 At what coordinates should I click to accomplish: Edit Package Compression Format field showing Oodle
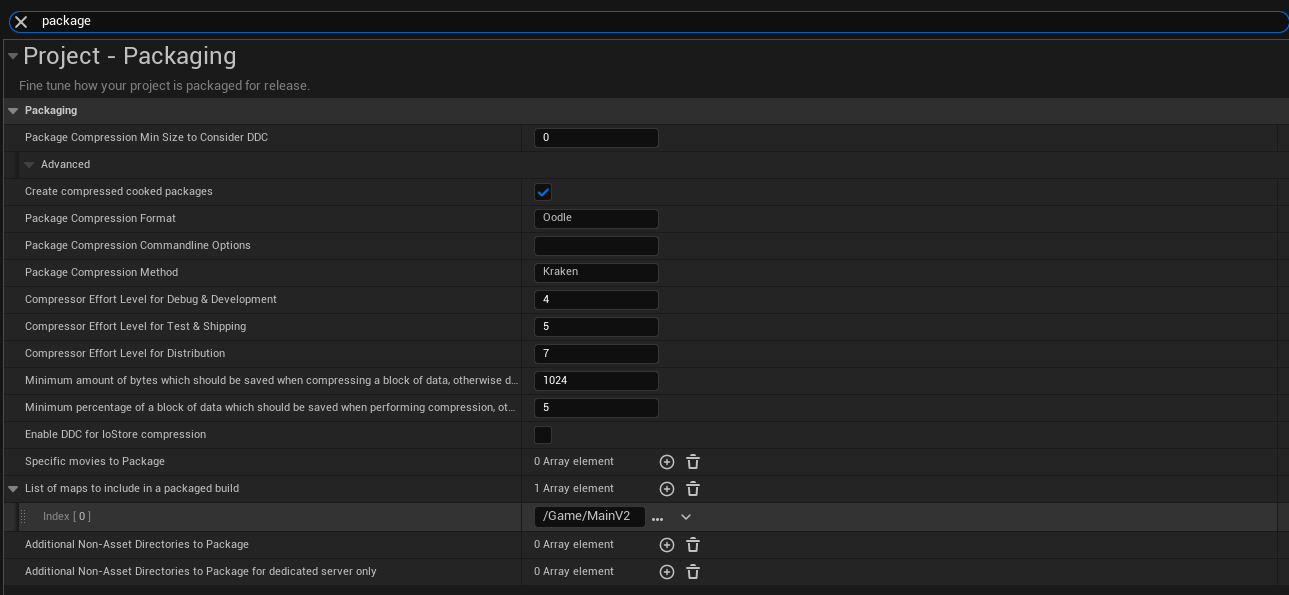pos(596,218)
